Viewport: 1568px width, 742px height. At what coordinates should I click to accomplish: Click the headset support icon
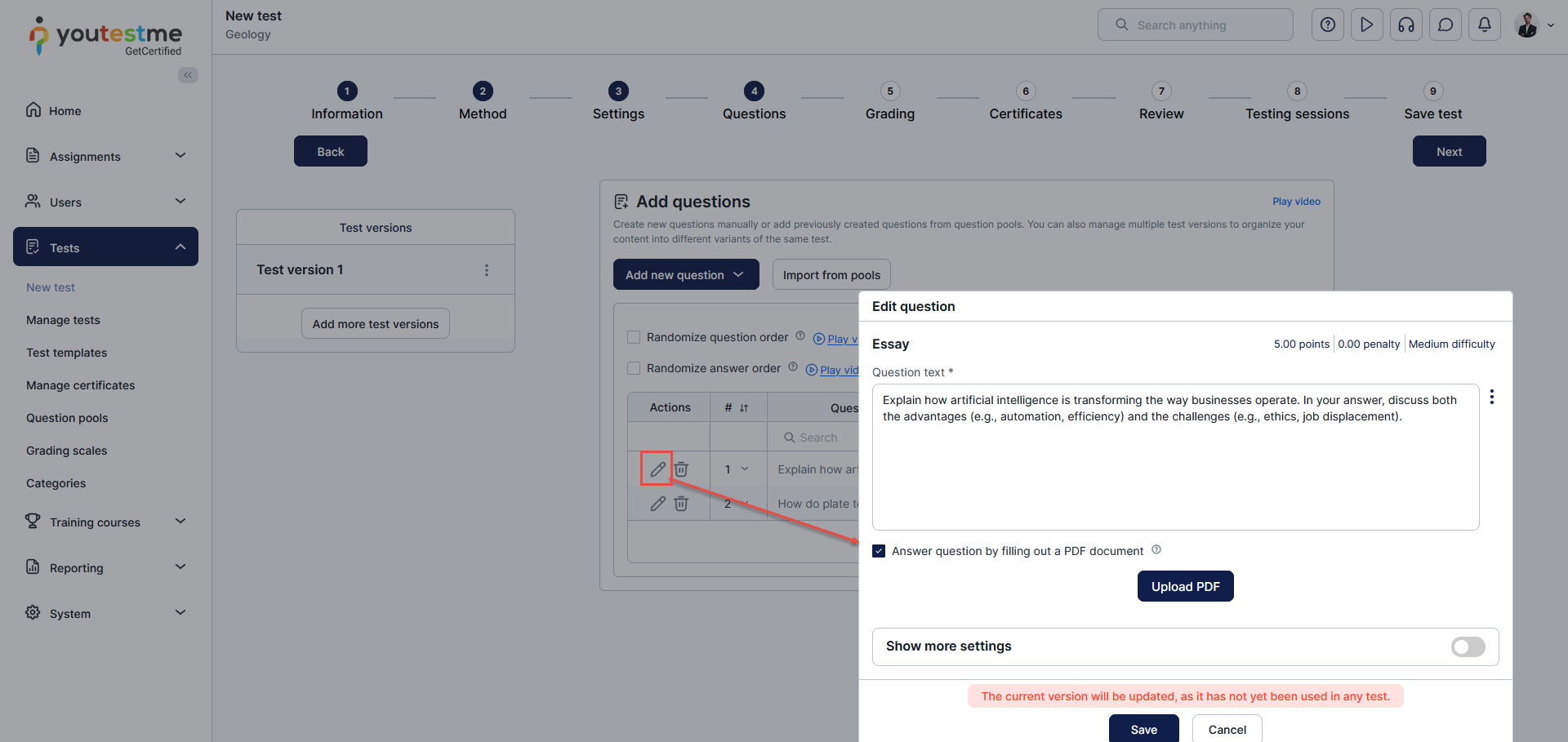(x=1406, y=24)
